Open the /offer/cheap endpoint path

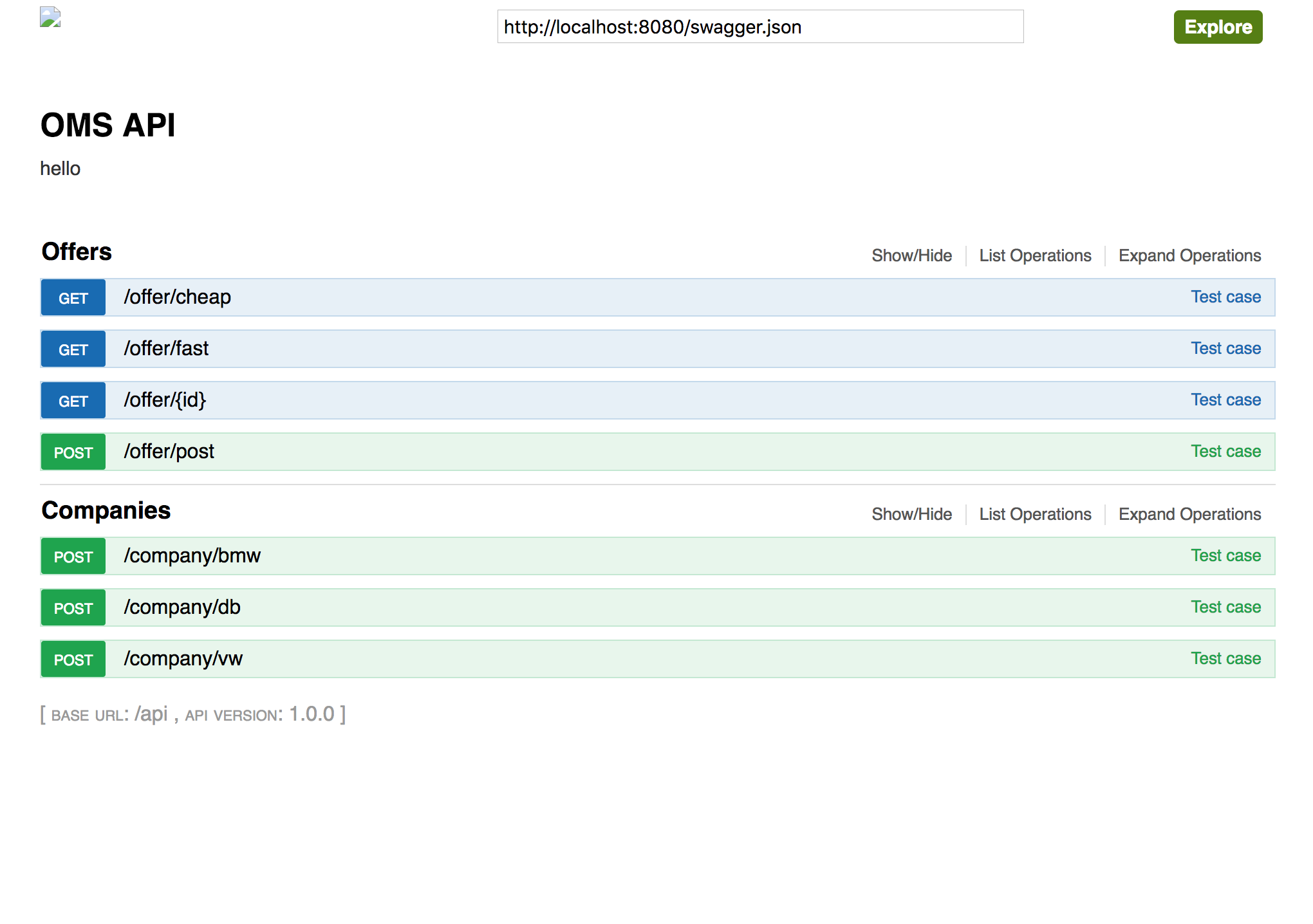click(x=178, y=297)
